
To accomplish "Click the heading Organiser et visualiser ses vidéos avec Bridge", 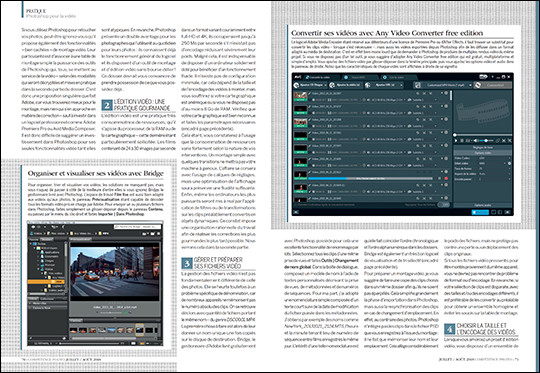I will pyautogui.click(x=95, y=174).
